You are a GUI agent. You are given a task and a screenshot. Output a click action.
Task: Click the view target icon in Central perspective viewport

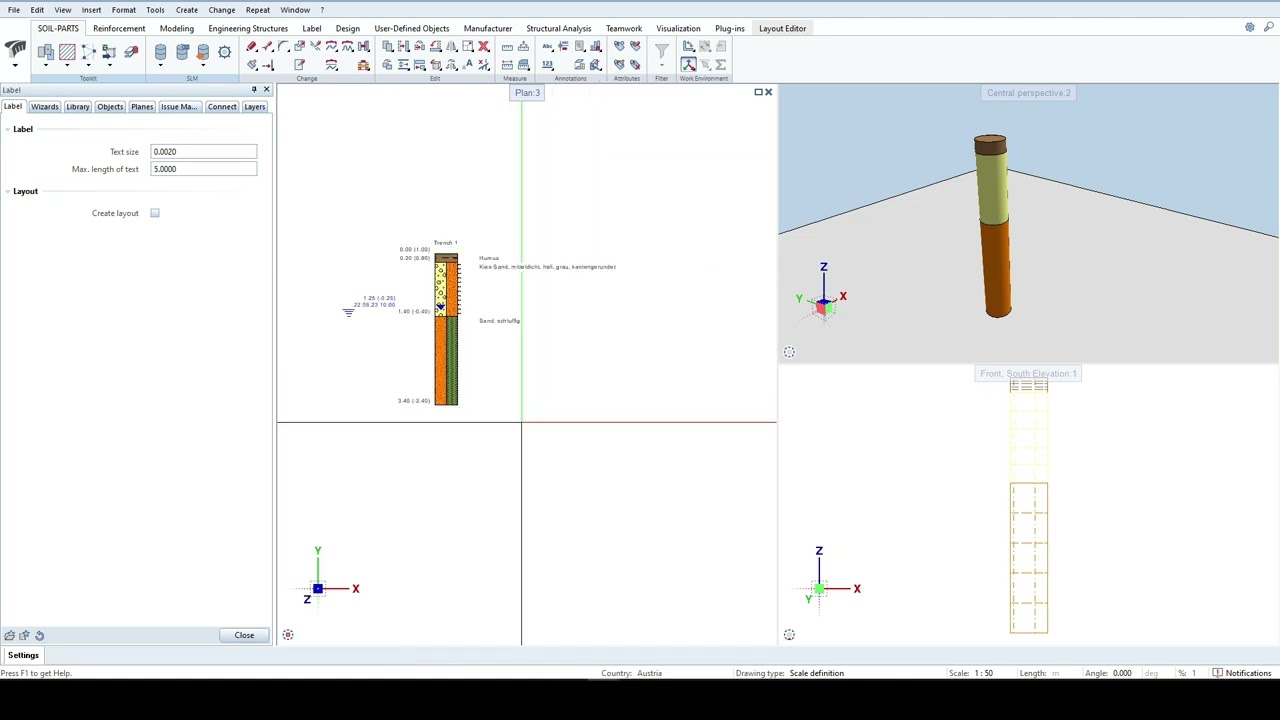click(789, 352)
